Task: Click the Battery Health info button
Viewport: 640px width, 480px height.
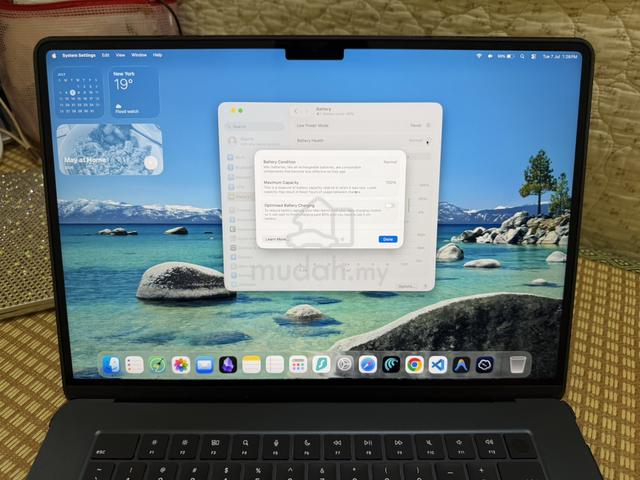Action: [x=427, y=142]
